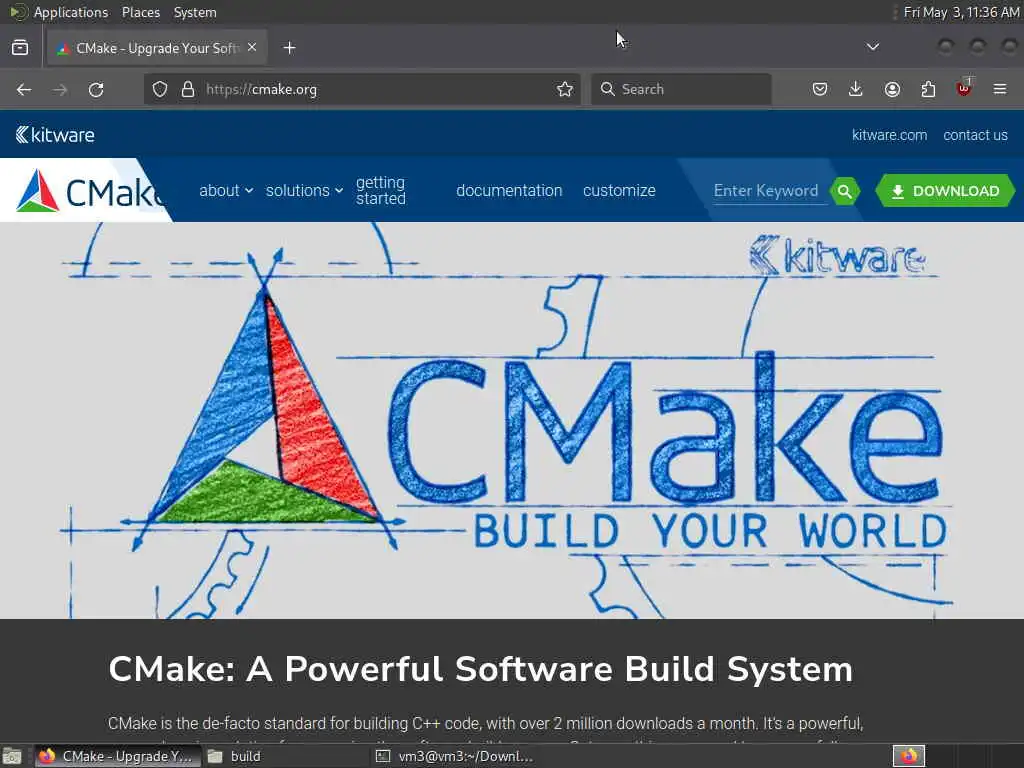The image size is (1024, 768).
Task: Open the customize page
Action: coord(619,191)
